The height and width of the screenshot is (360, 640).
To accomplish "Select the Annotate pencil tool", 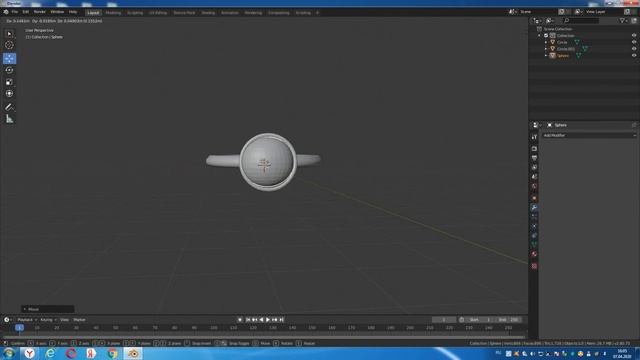I will coord(9,107).
